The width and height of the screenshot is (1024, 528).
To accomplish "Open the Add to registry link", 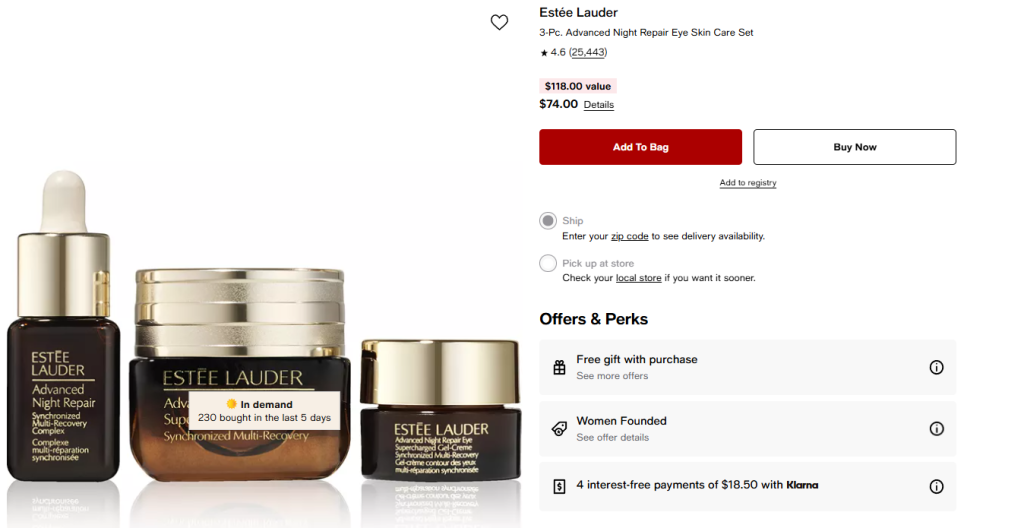I will coord(748,183).
